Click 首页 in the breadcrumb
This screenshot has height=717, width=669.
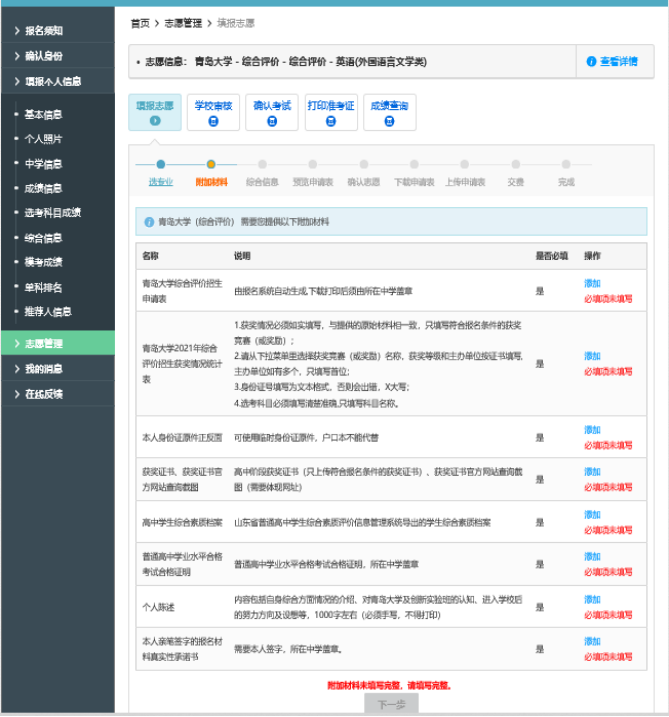(x=140, y=22)
